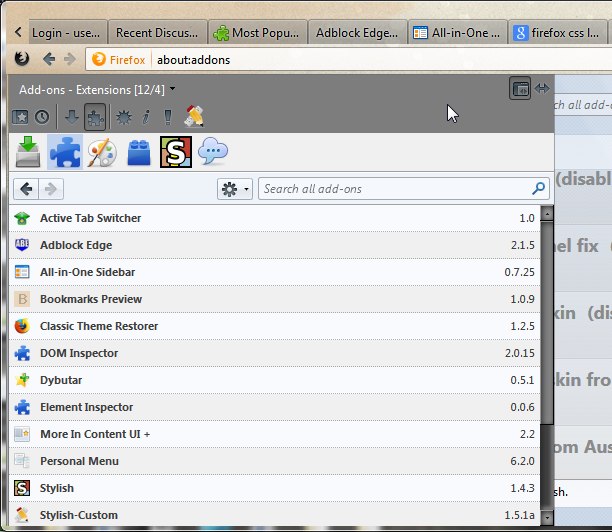Select Stylish-Custom extension row
The height and width of the screenshot is (532, 612).
[x=274, y=514]
